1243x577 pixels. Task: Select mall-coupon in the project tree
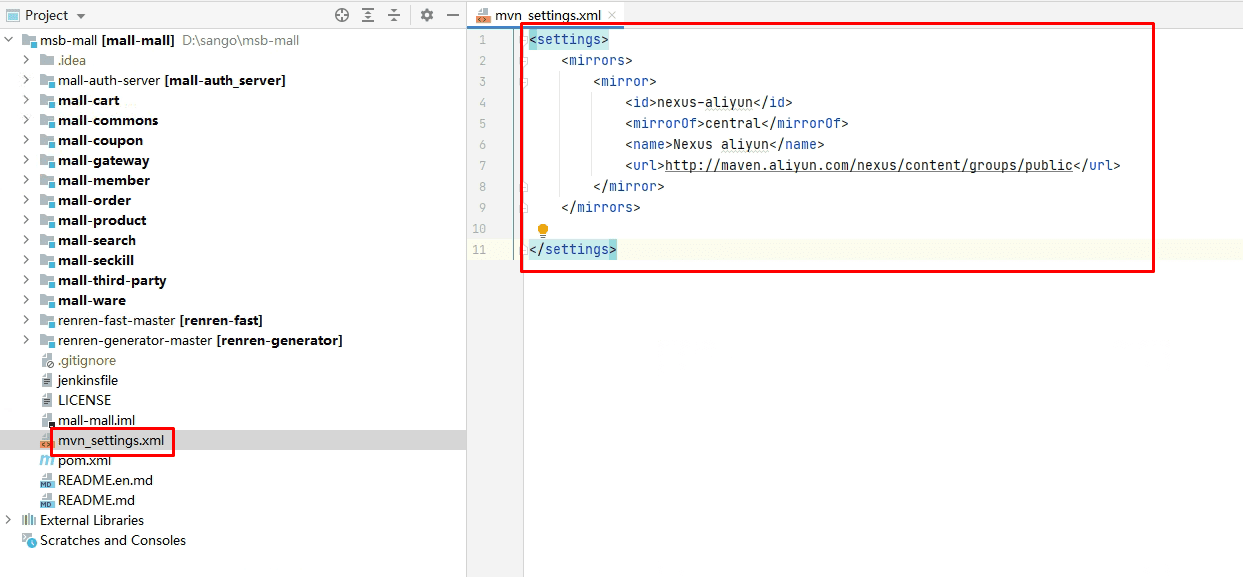100,140
